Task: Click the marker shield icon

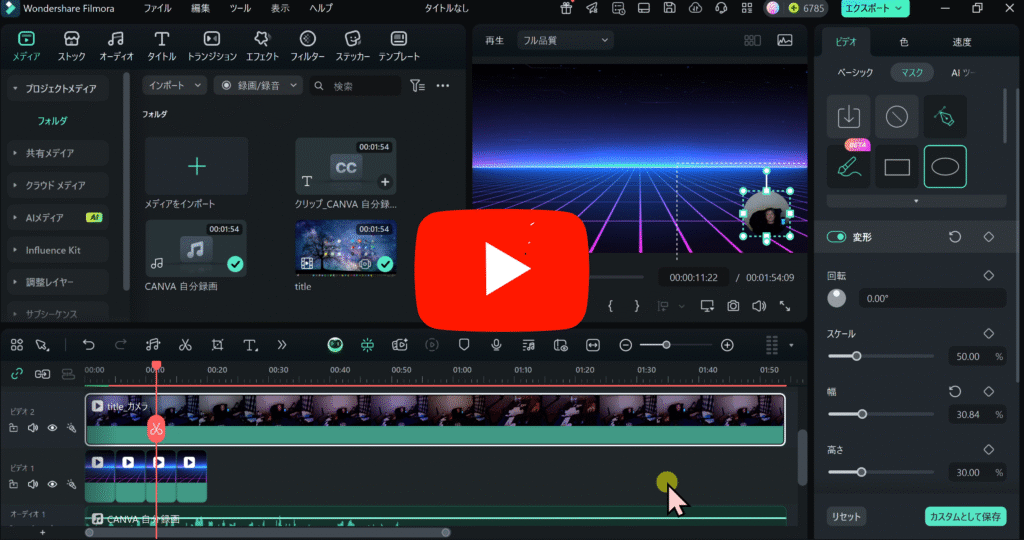Action: (464, 345)
